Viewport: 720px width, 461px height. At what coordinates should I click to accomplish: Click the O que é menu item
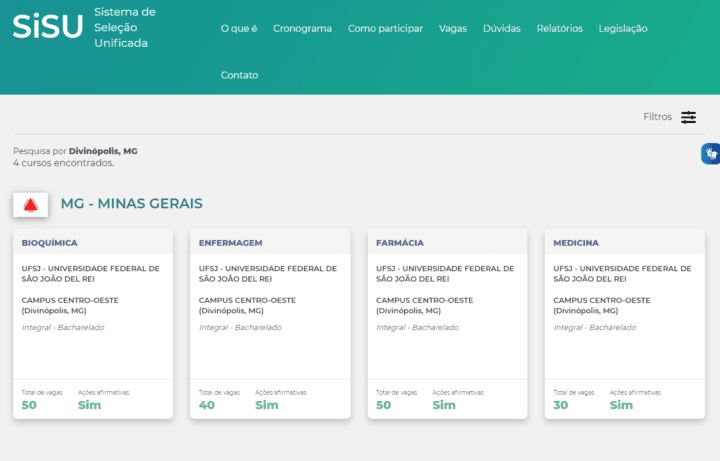[x=239, y=28]
